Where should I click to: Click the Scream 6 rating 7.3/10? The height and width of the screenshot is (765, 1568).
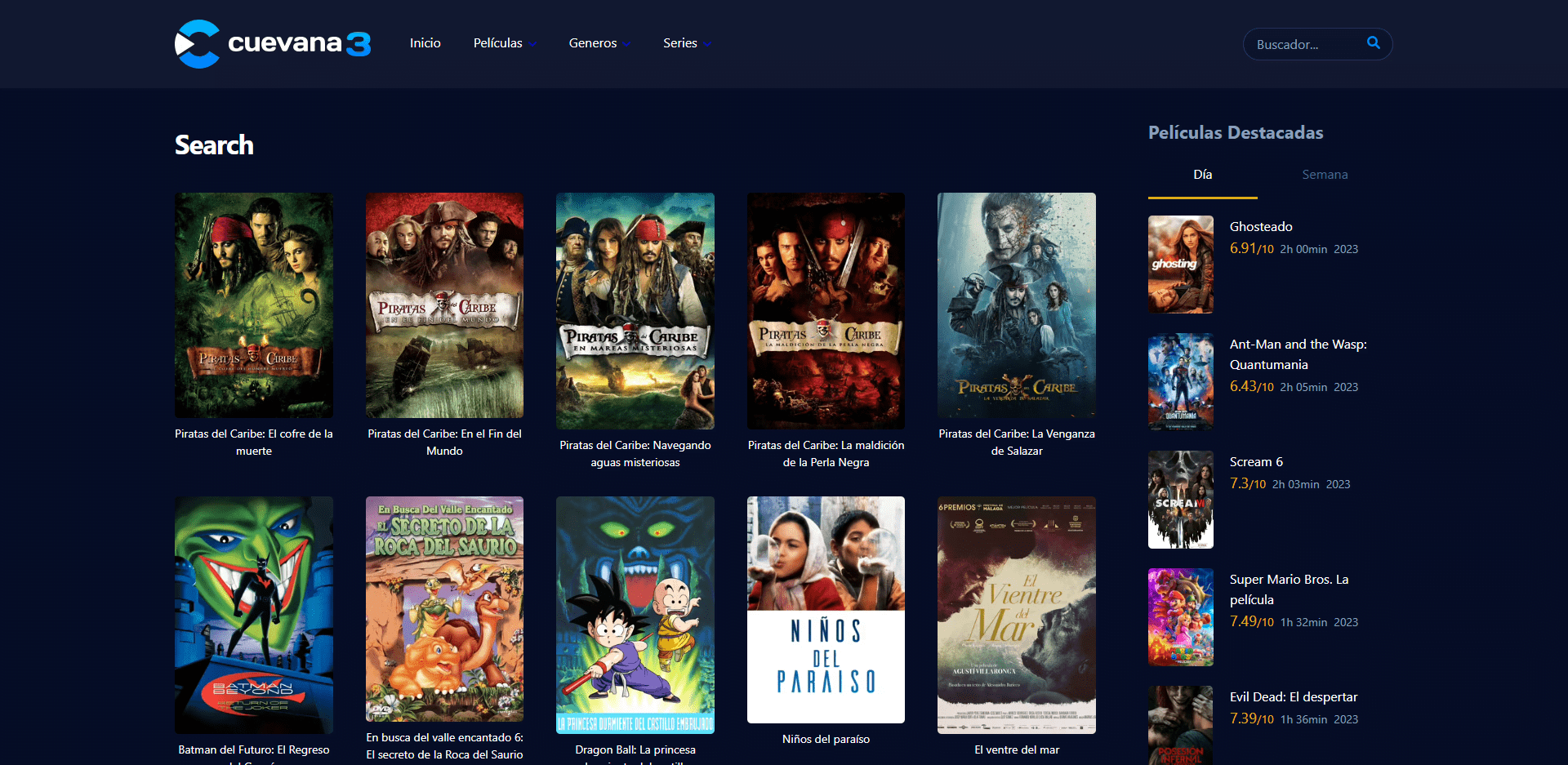point(1248,483)
